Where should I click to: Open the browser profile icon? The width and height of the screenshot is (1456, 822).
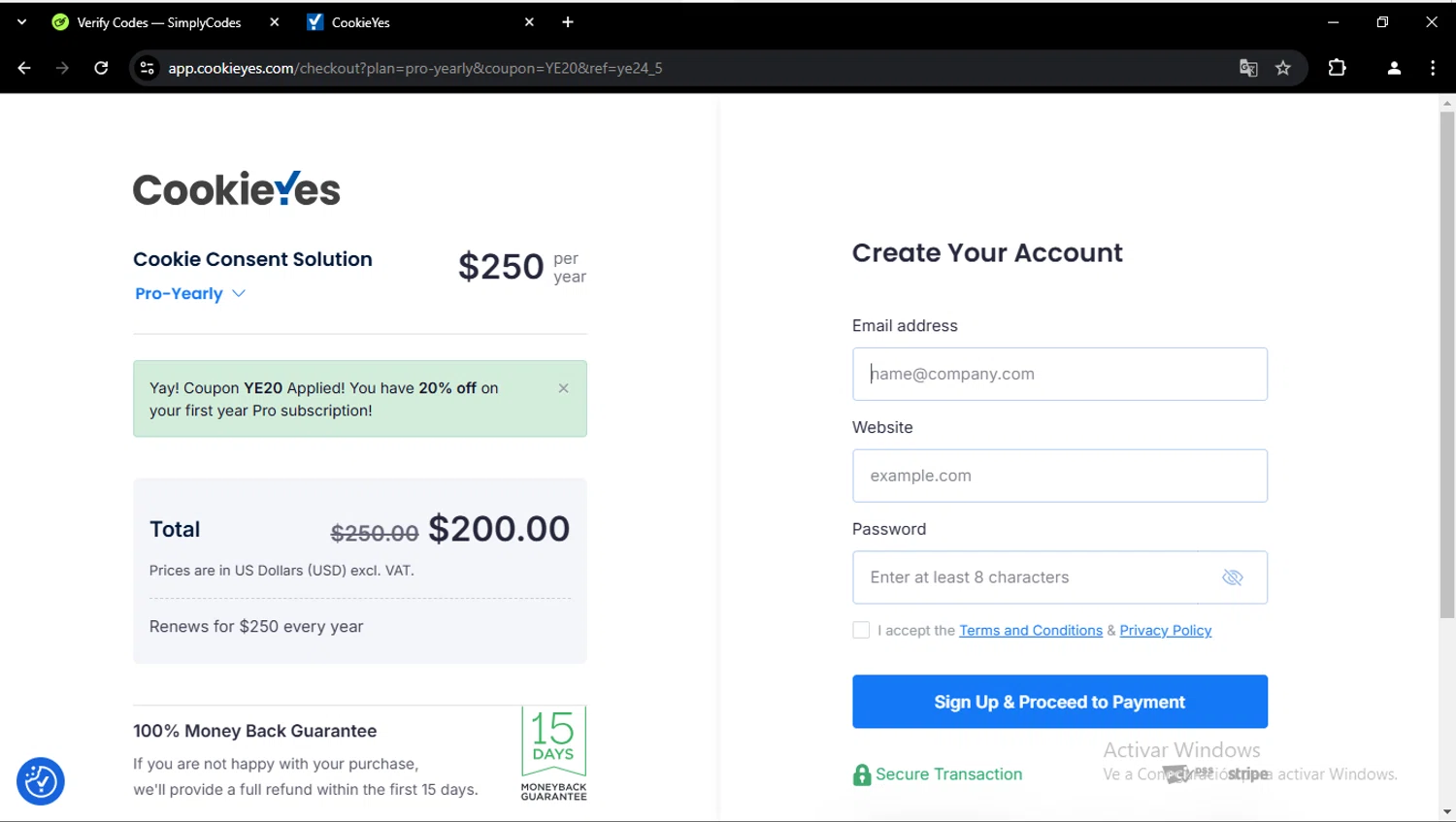pyautogui.click(x=1394, y=68)
